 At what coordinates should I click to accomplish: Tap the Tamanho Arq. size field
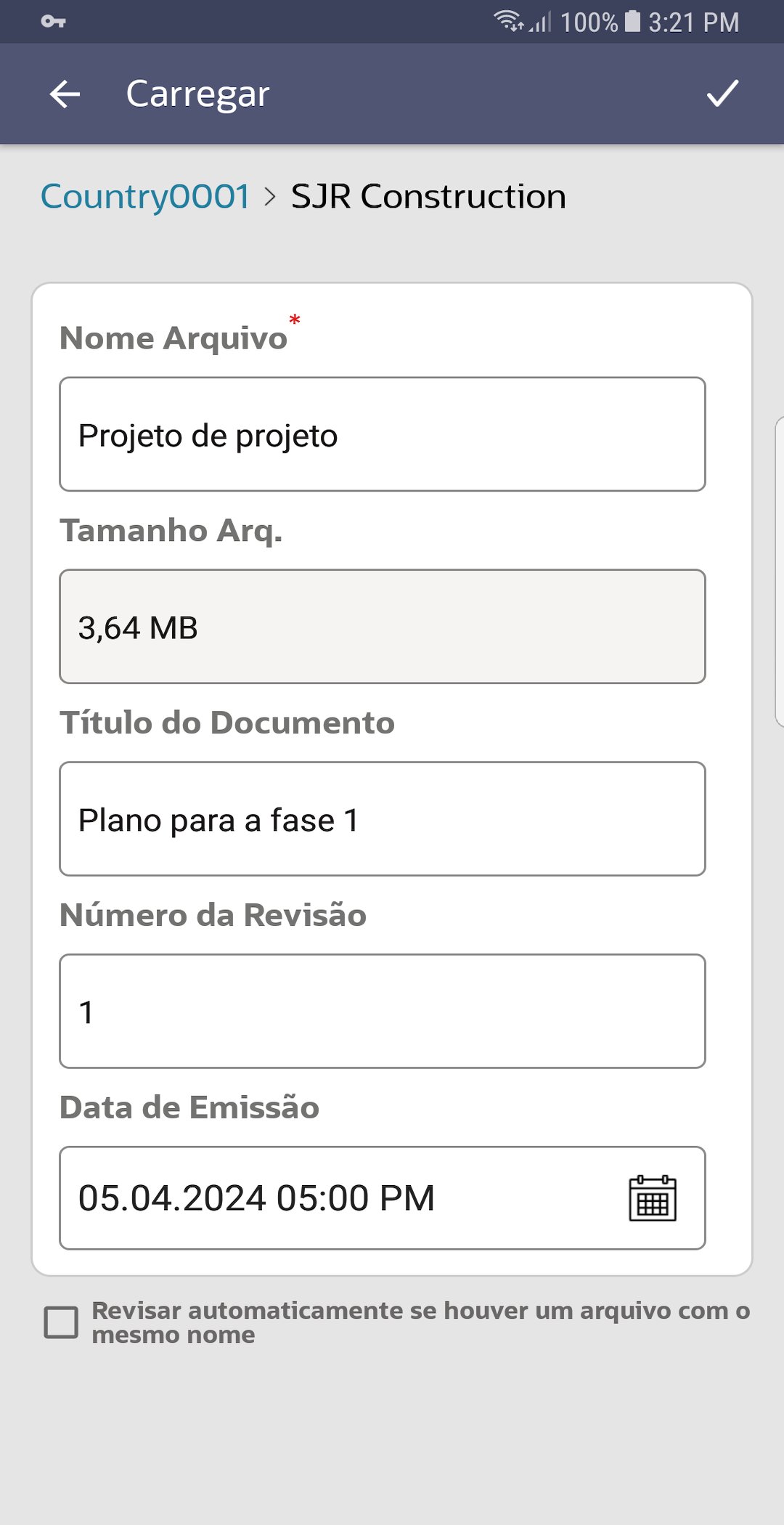(x=382, y=627)
